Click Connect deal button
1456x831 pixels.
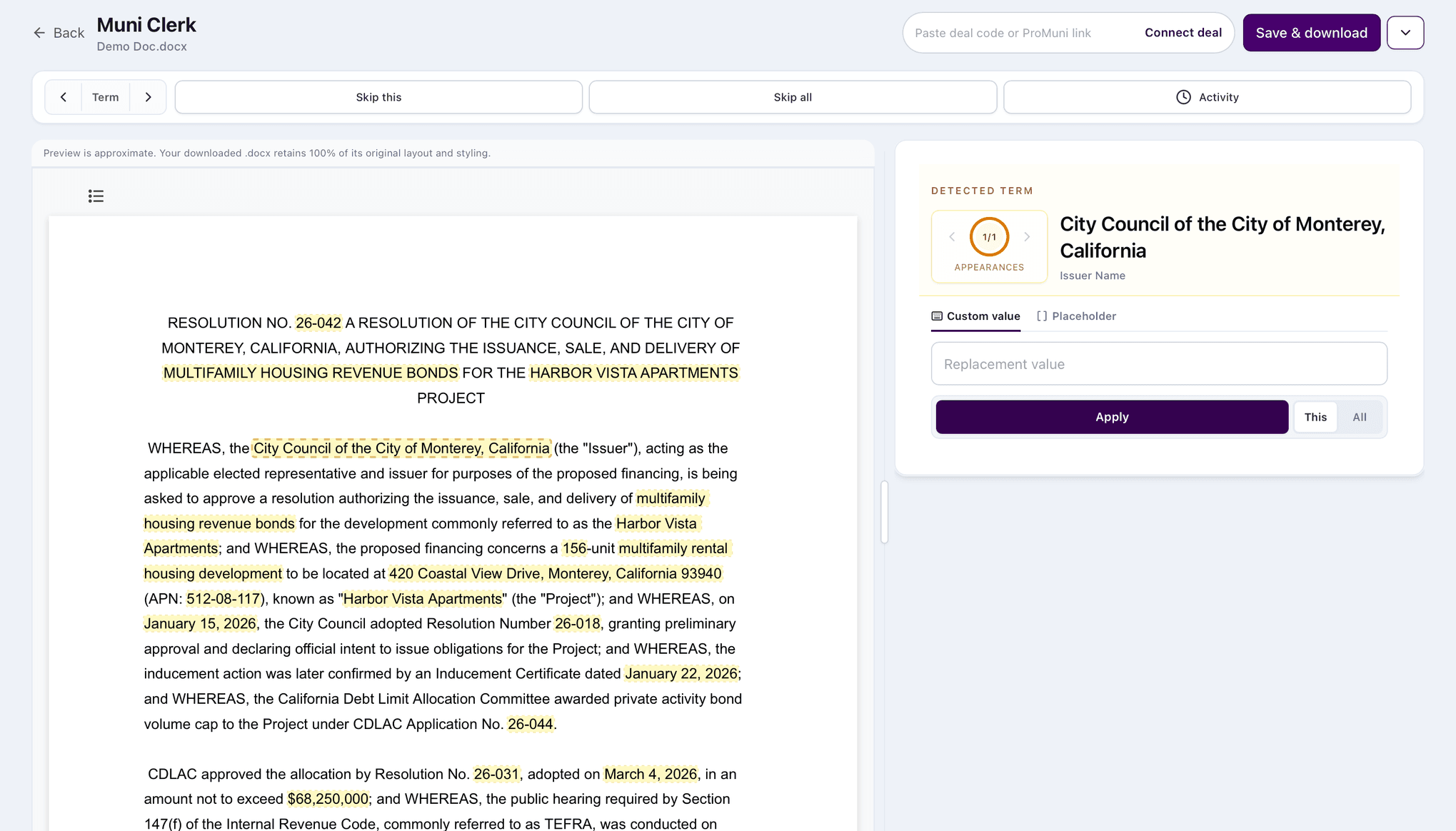point(1183,33)
